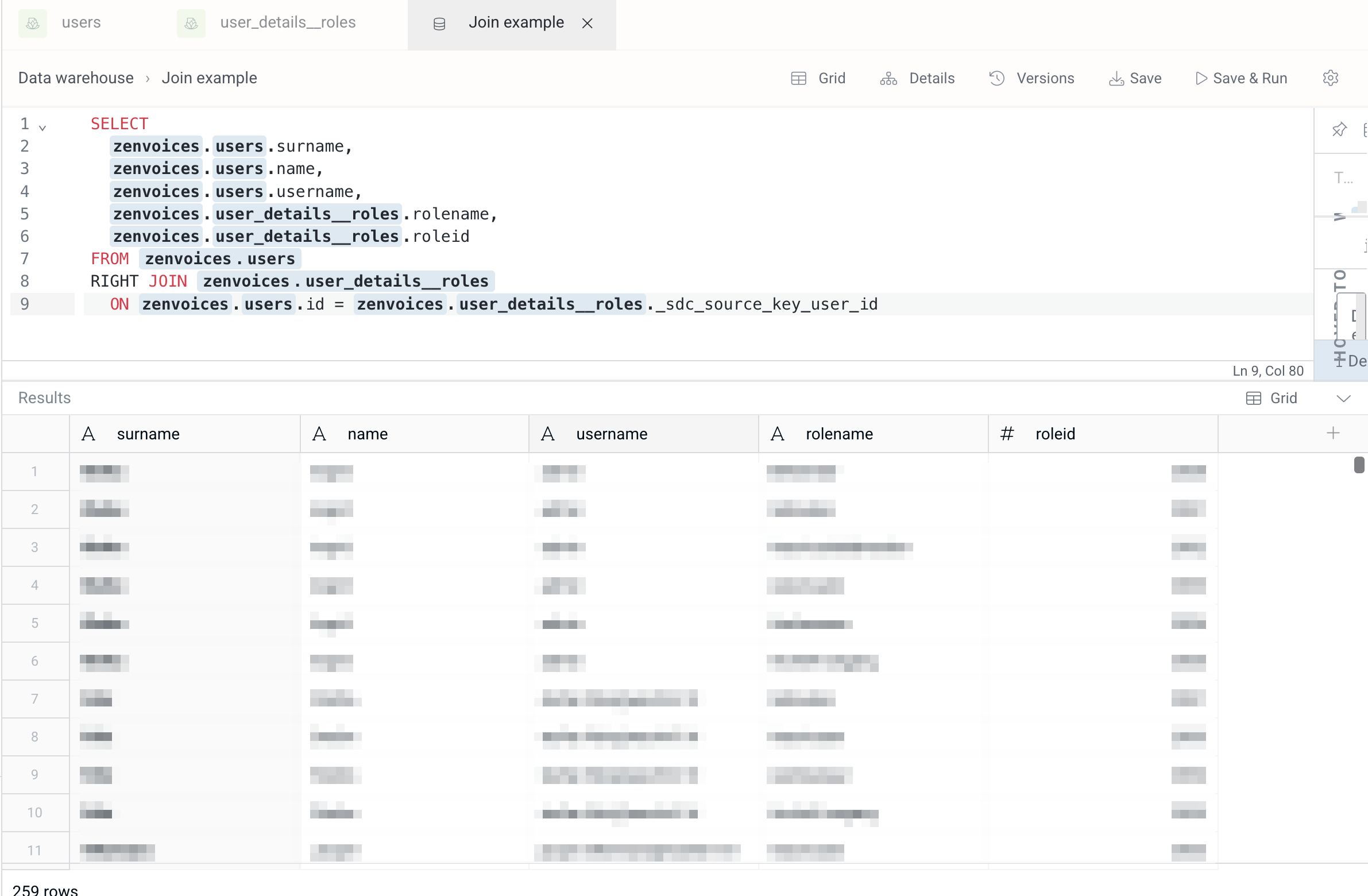Click the users tab table icon

(x=33, y=24)
